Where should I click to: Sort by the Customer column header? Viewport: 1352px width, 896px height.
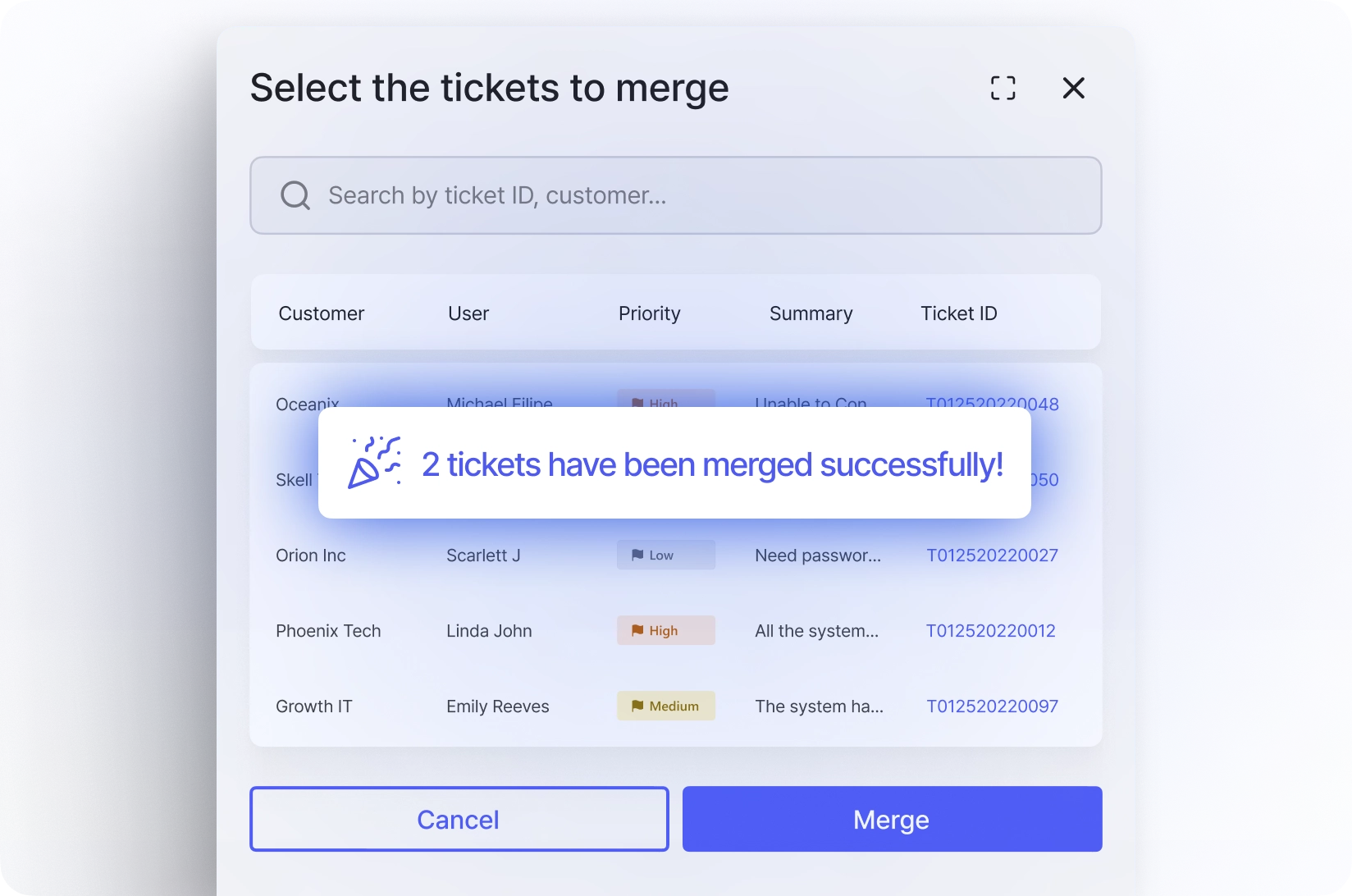coord(321,313)
